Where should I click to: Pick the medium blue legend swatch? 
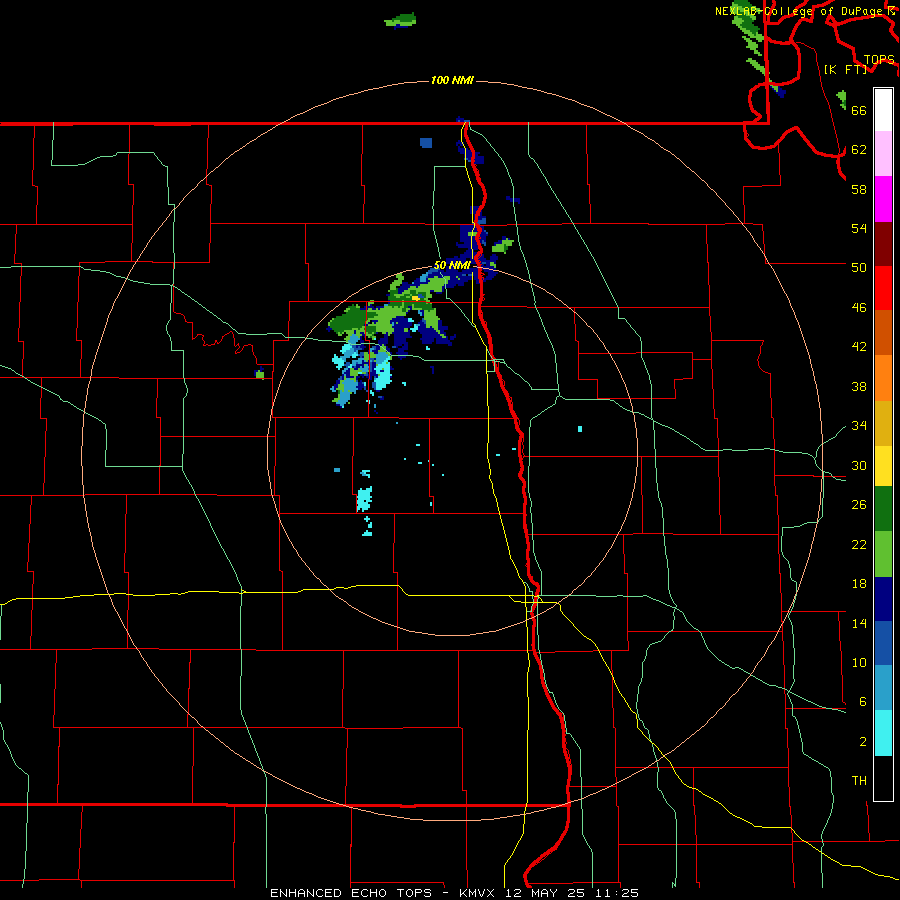[883, 643]
